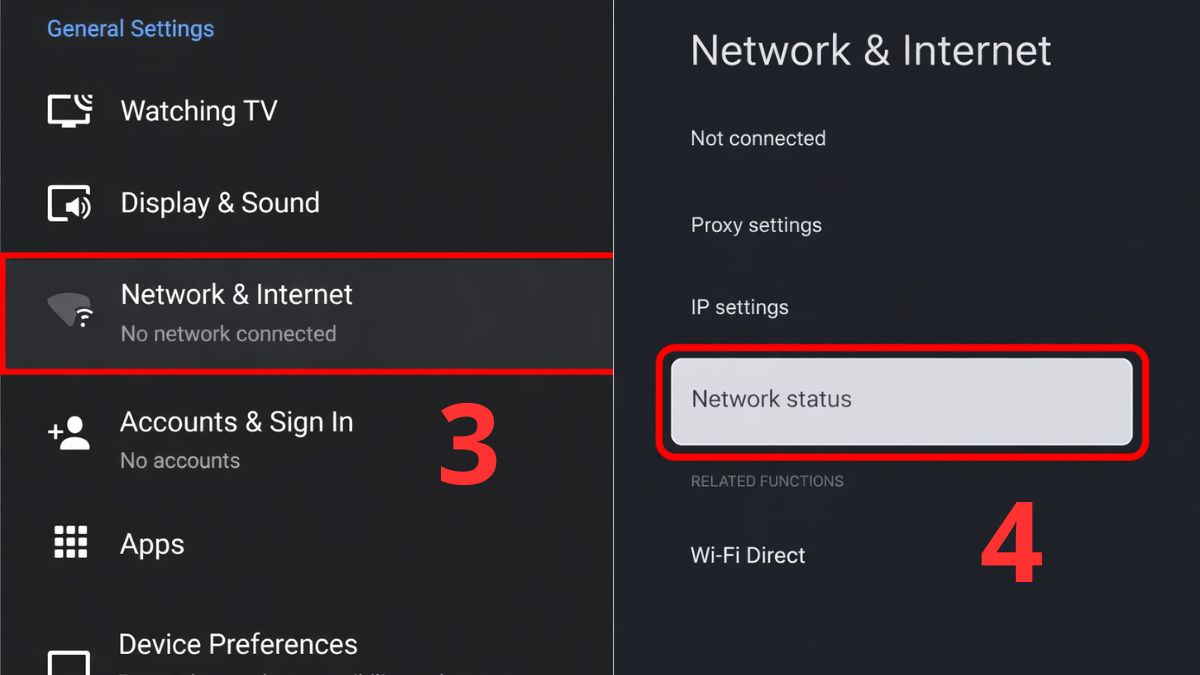Click the Wi-Fi signal icon
This screenshot has width=1200, height=675.
click(x=70, y=312)
